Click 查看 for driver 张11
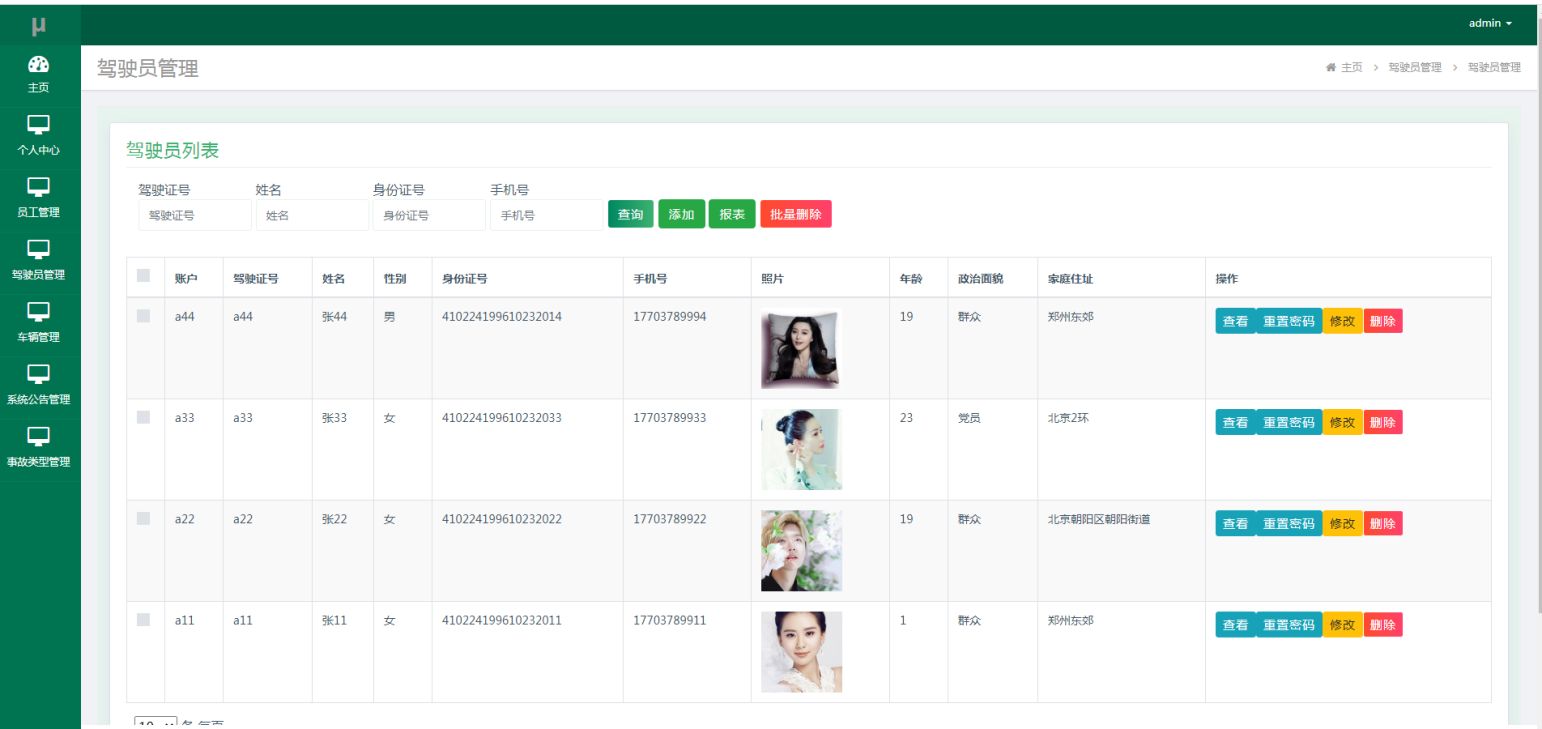1542x729 pixels. [x=1235, y=624]
